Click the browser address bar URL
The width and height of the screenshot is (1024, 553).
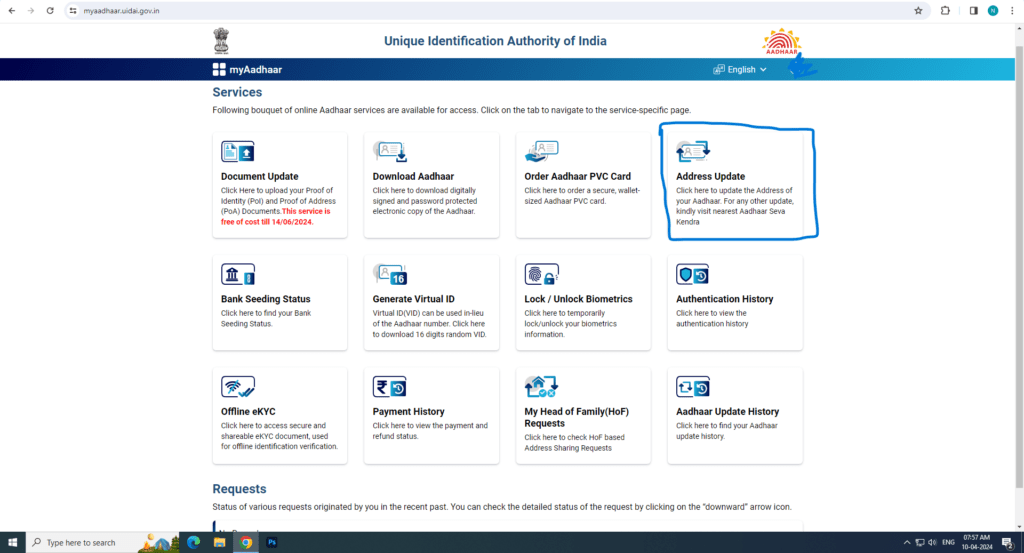click(121, 10)
